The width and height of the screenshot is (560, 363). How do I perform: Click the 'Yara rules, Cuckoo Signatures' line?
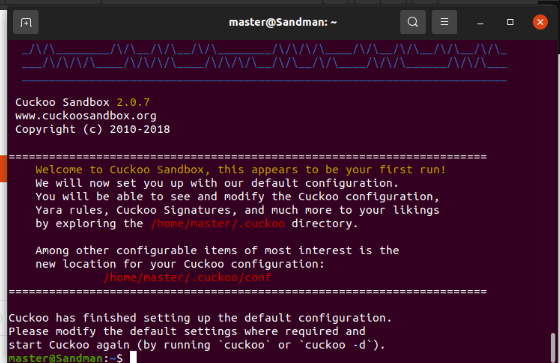click(x=237, y=210)
